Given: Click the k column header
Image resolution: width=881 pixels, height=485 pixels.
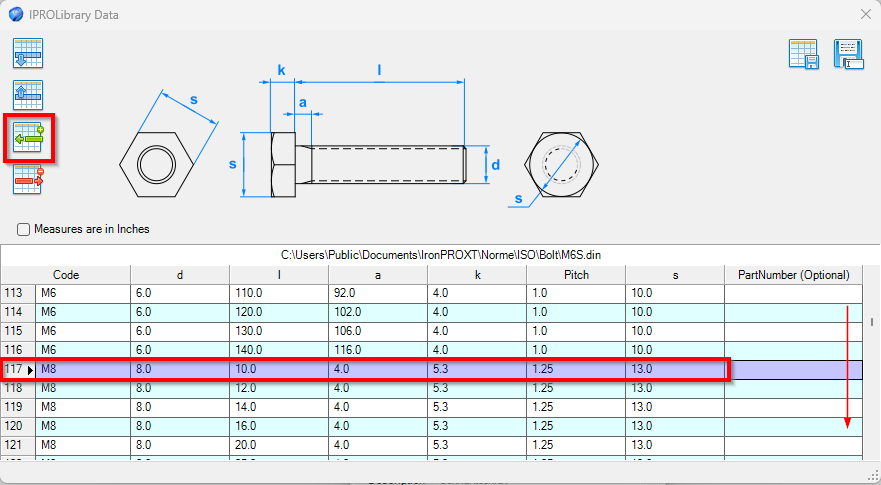Looking at the screenshot, I should pyautogui.click(x=476, y=275).
